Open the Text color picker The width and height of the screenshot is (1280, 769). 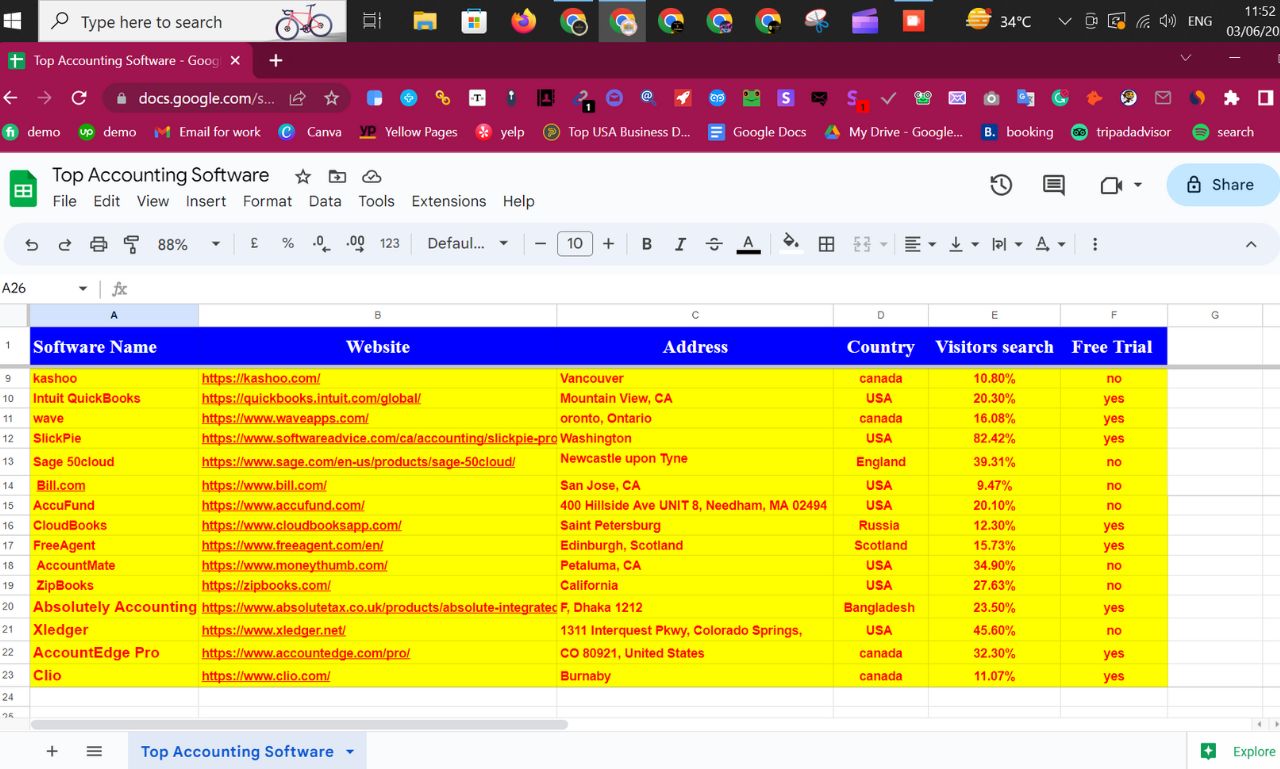(x=747, y=243)
